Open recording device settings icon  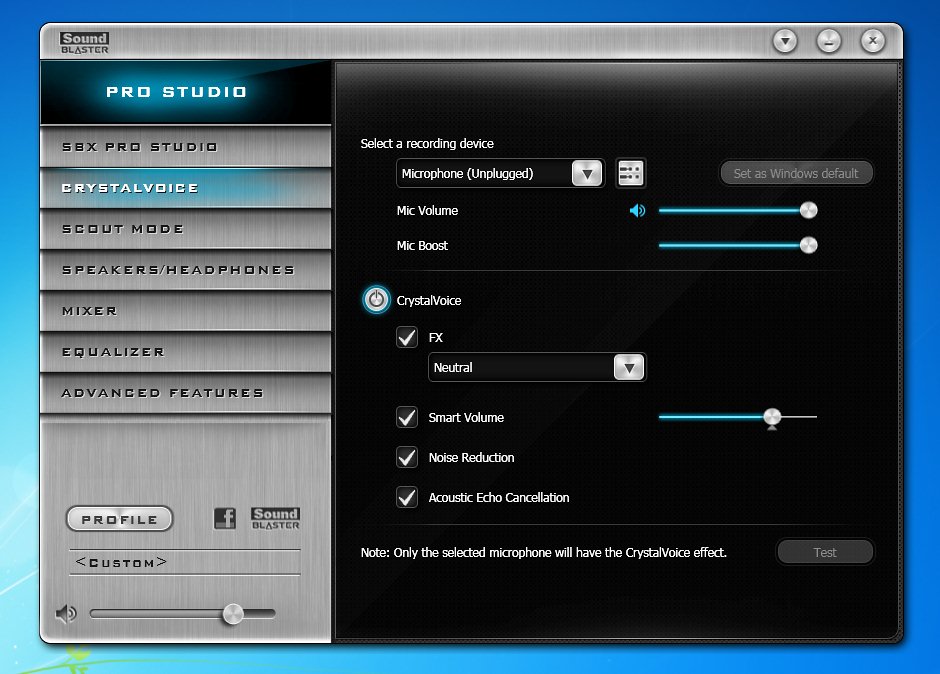630,173
